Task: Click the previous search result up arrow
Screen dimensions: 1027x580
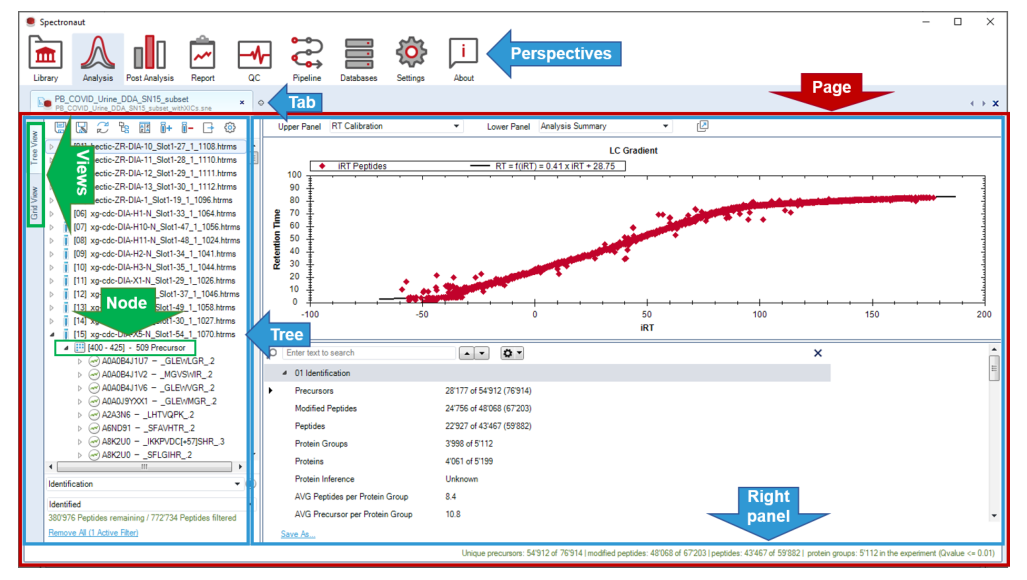Action: point(466,353)
